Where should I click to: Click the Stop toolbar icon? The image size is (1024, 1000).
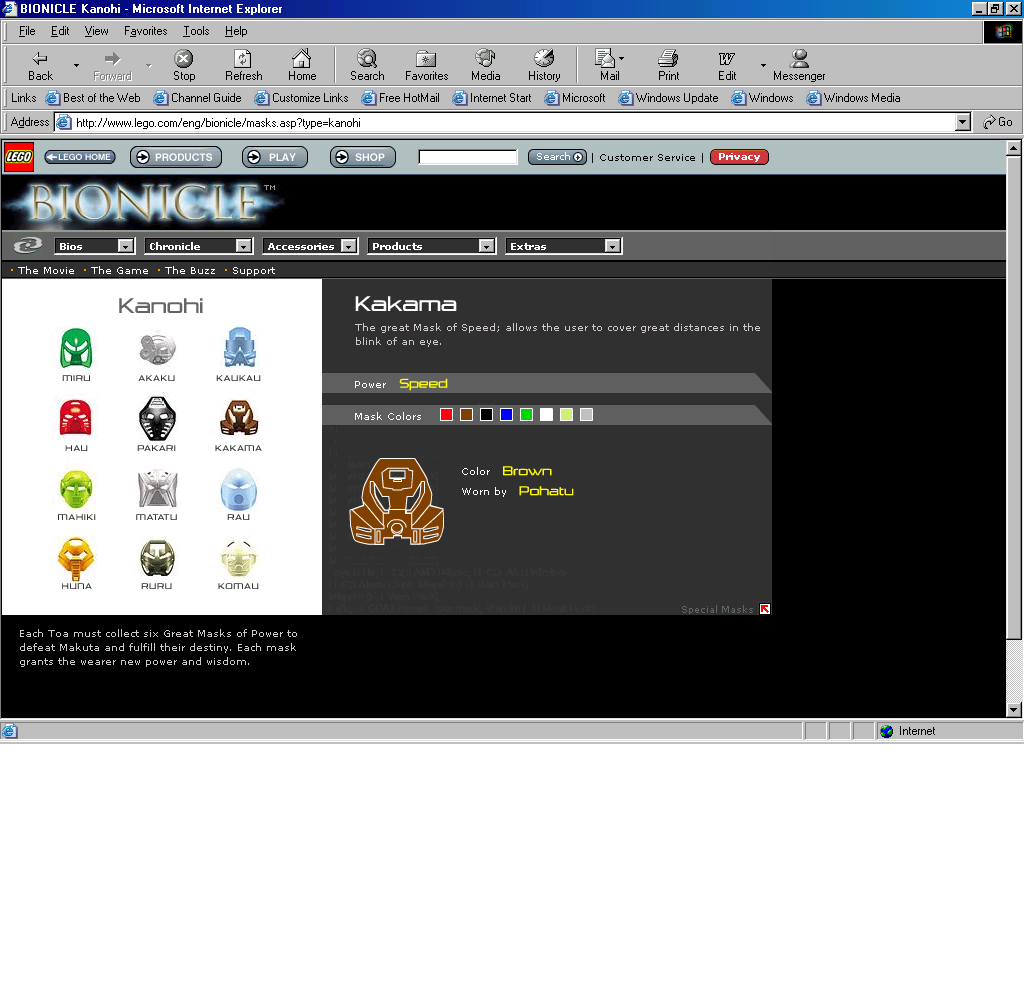184,65
